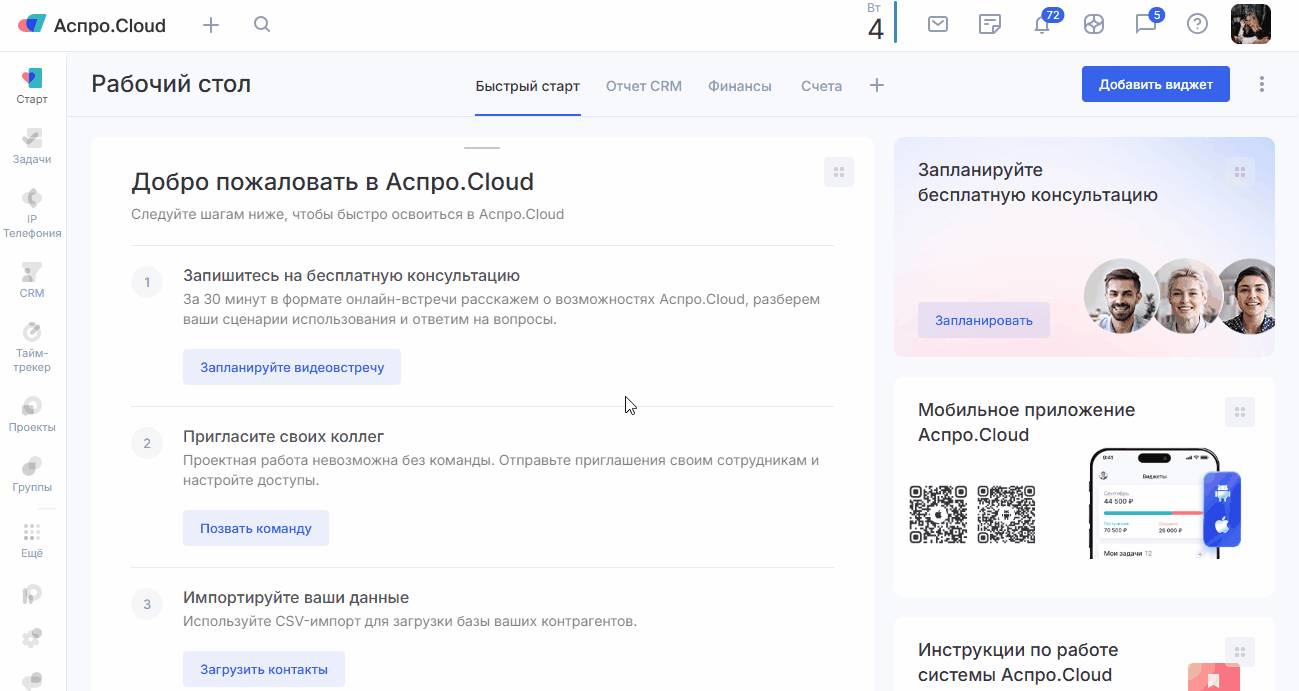Click the Аспро.Cloud logo
The height and width of the screenshot is (691, 1299).
[92, 25]
